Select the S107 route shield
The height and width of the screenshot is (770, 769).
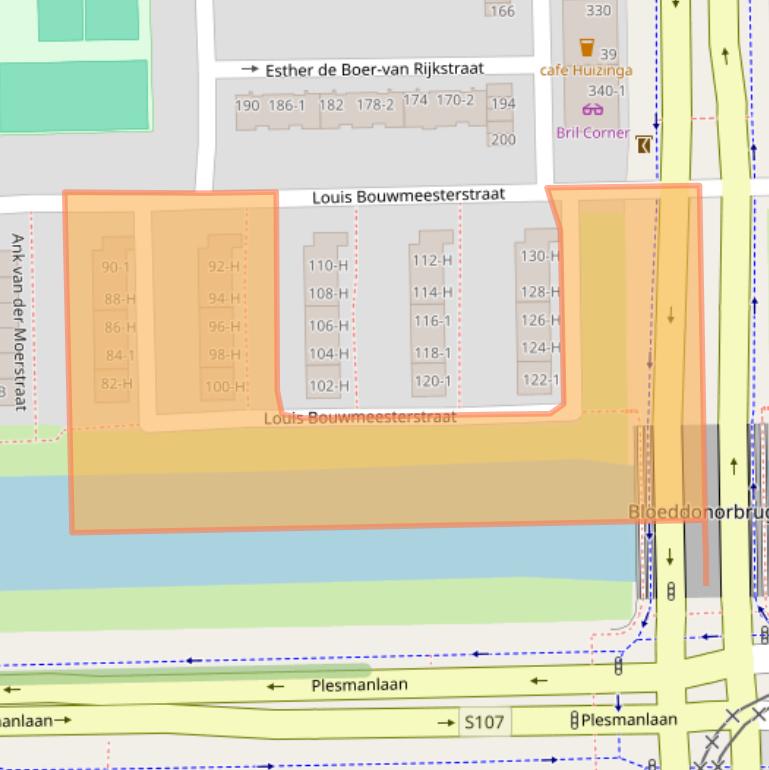(483, 721)
